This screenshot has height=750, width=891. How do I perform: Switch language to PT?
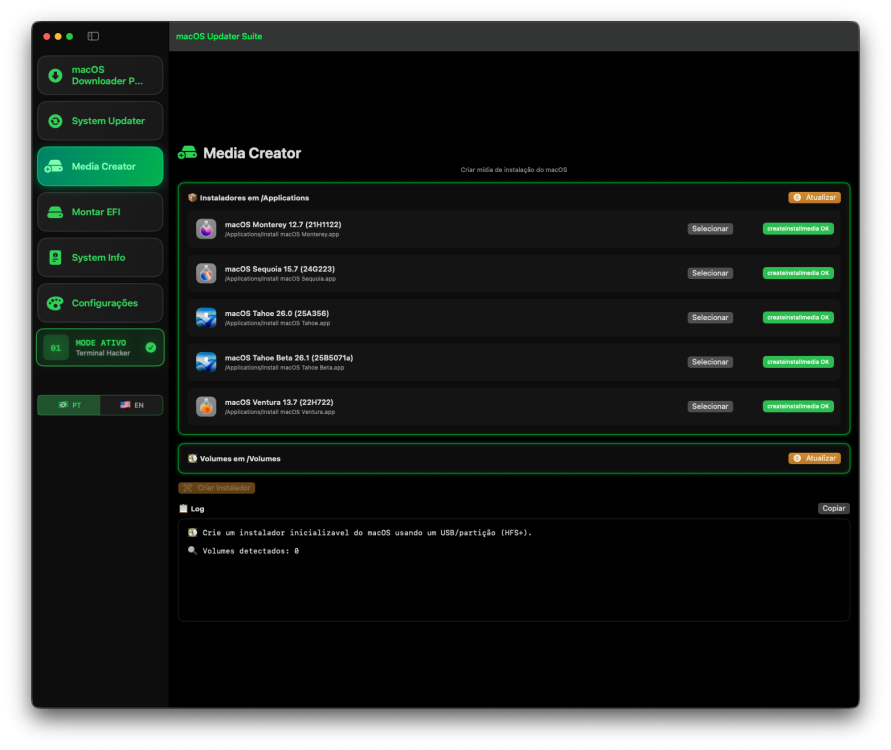coord(69,405)
